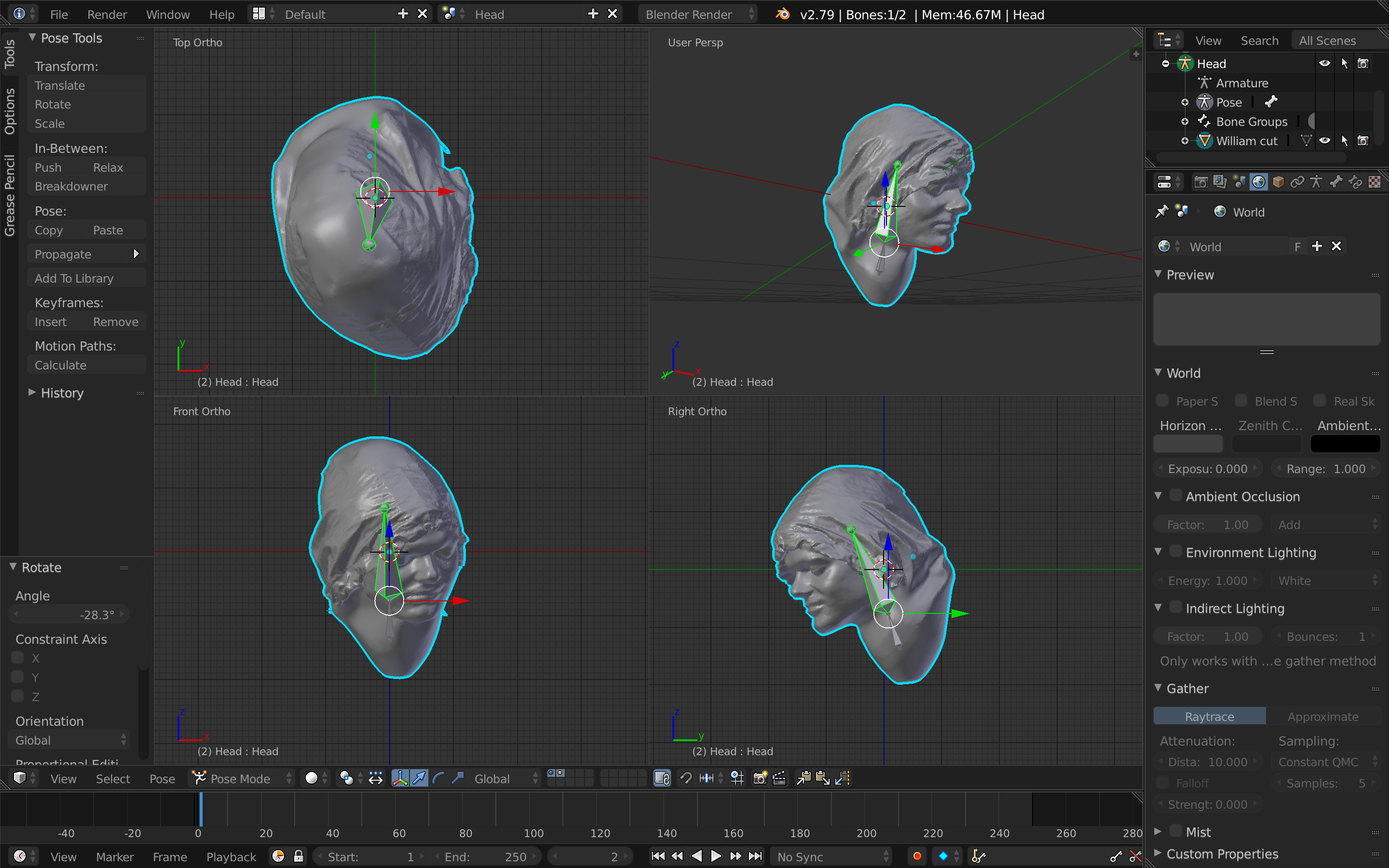This screenshot has height=868, width=1389.
Task: Open the Orientation Global dropdown in Rotate panel
Action: coord(69,740)
